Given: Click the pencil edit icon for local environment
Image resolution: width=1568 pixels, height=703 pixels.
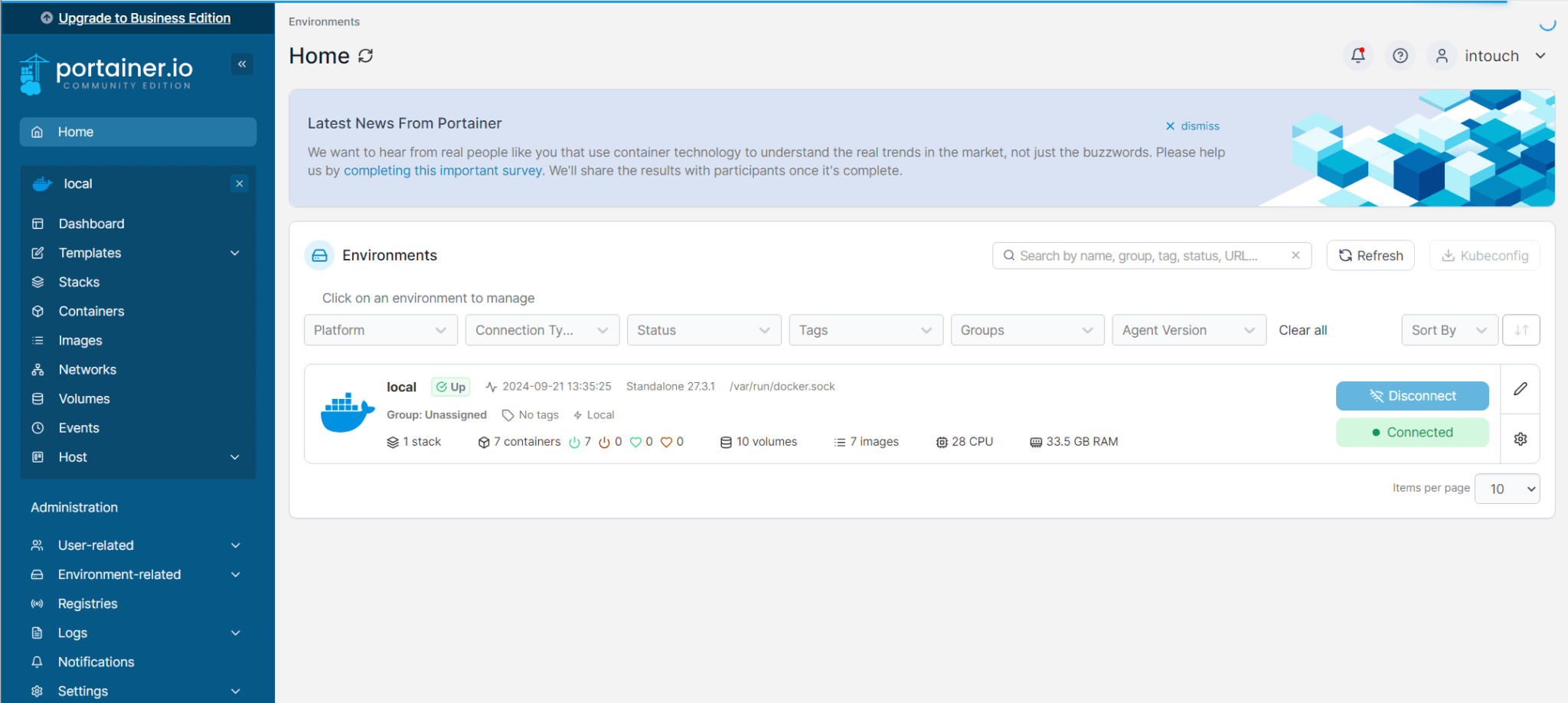Looking at the screenshot, I should tap(1520, 389).
